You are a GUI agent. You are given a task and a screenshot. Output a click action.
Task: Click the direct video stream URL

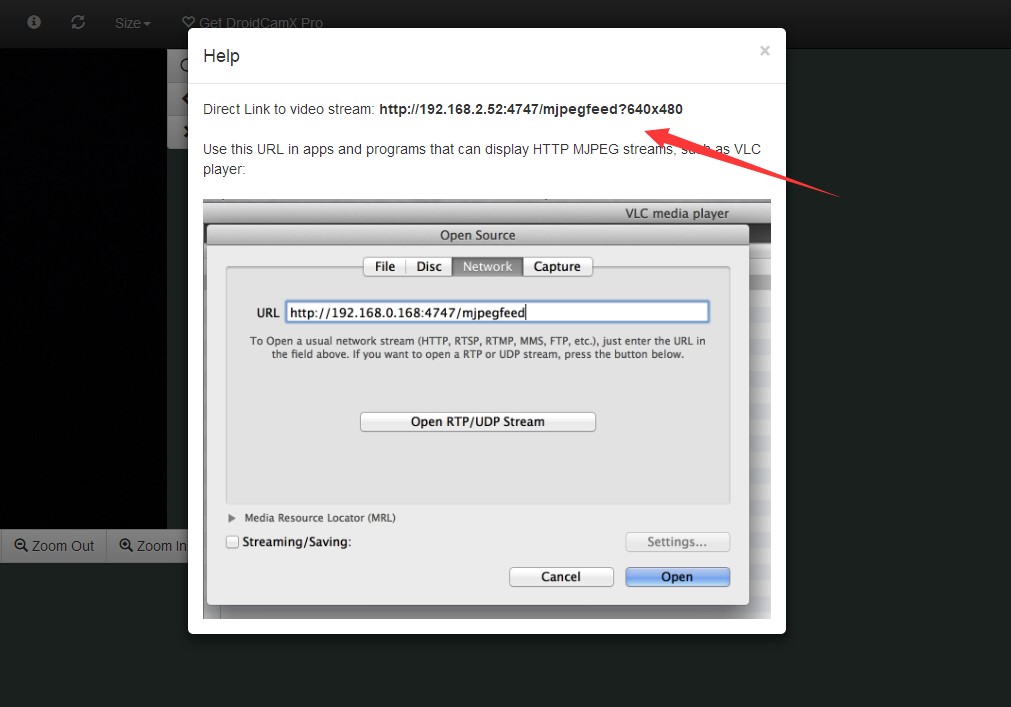[x=530, y=109]
